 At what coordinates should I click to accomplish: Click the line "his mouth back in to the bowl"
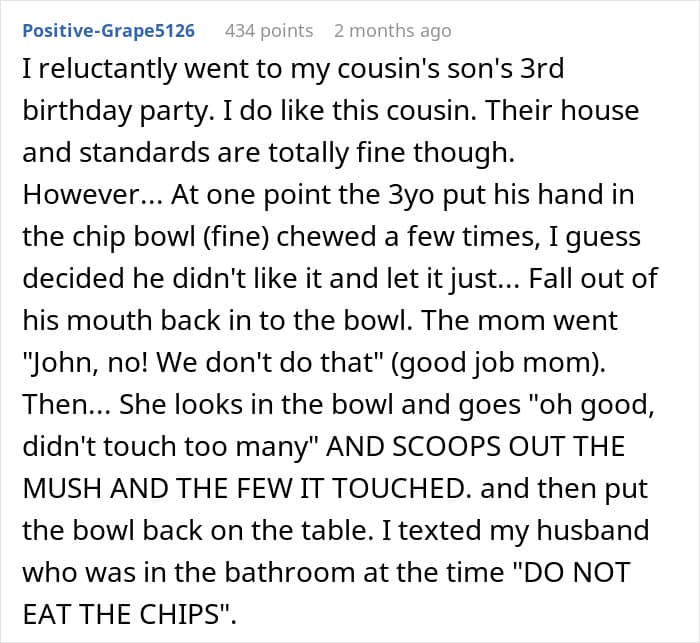pos(217,320)
